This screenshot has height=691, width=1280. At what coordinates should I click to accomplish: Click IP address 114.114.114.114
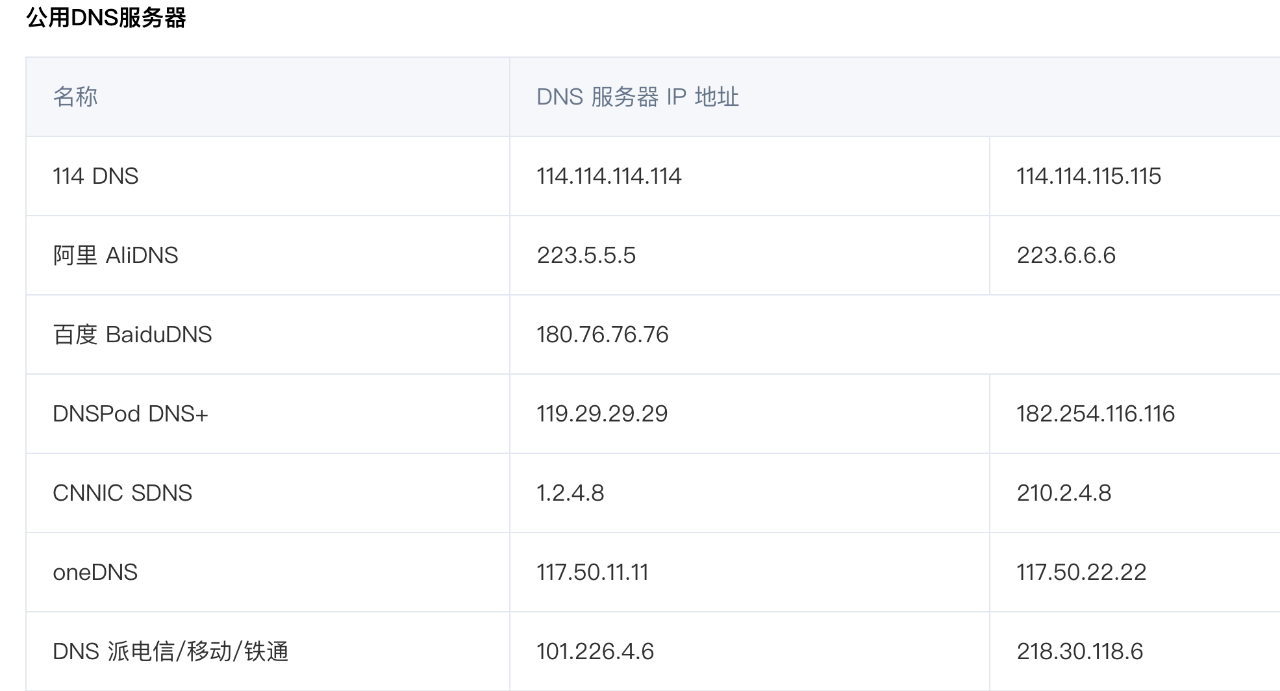pos(609,177)
